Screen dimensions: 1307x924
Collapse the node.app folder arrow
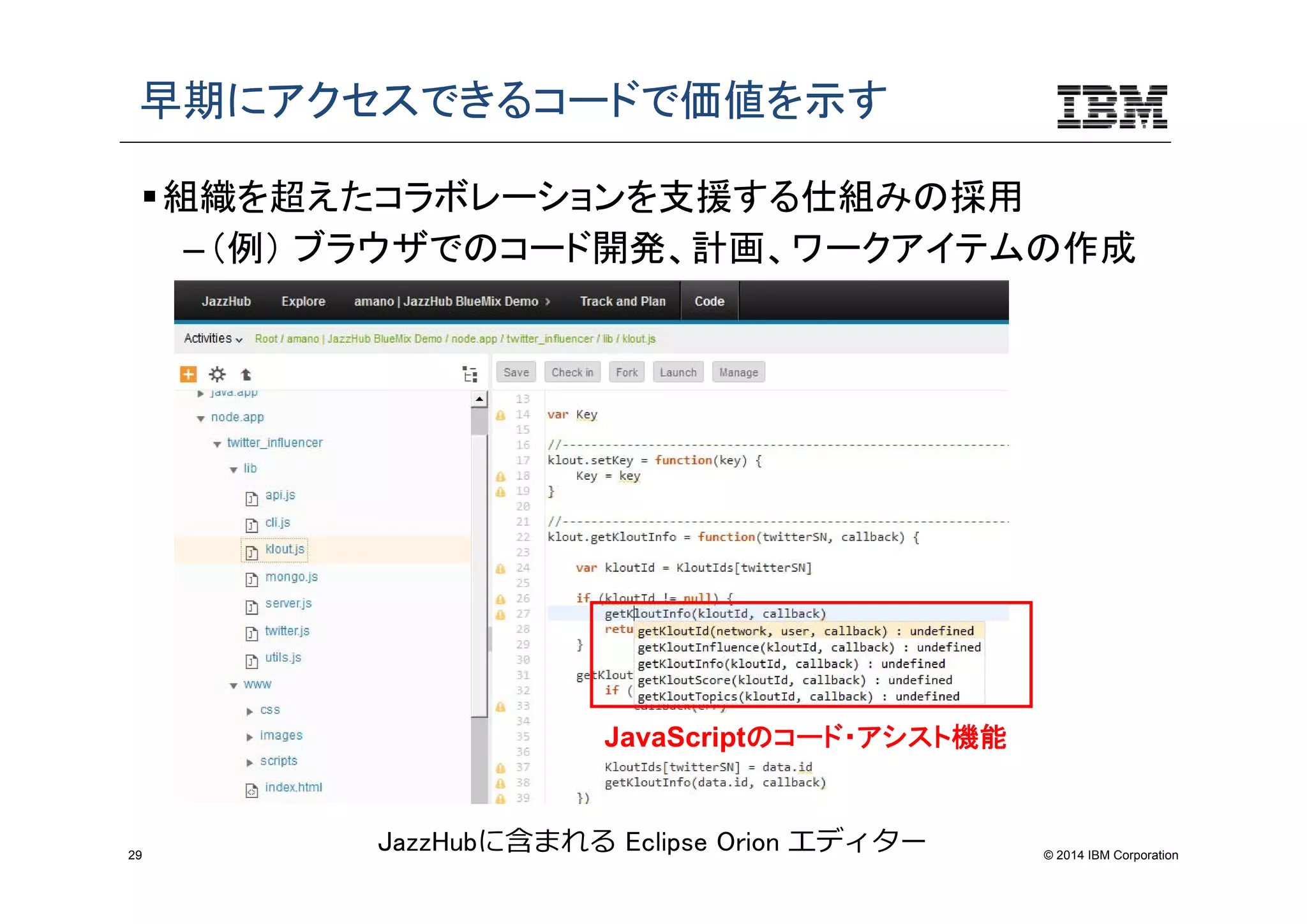tap(200, 419)
